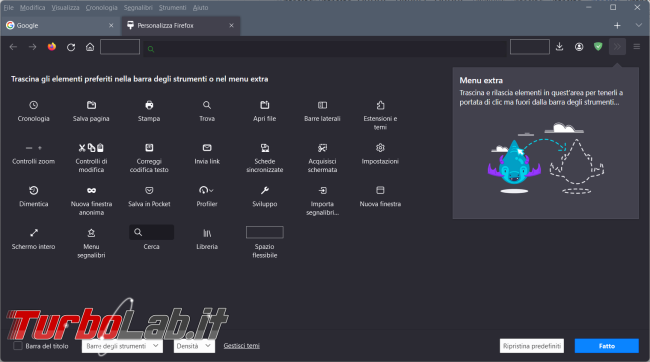Open the Aiuto menu
Screen dimensions: 650x362
tap(200, 7)
